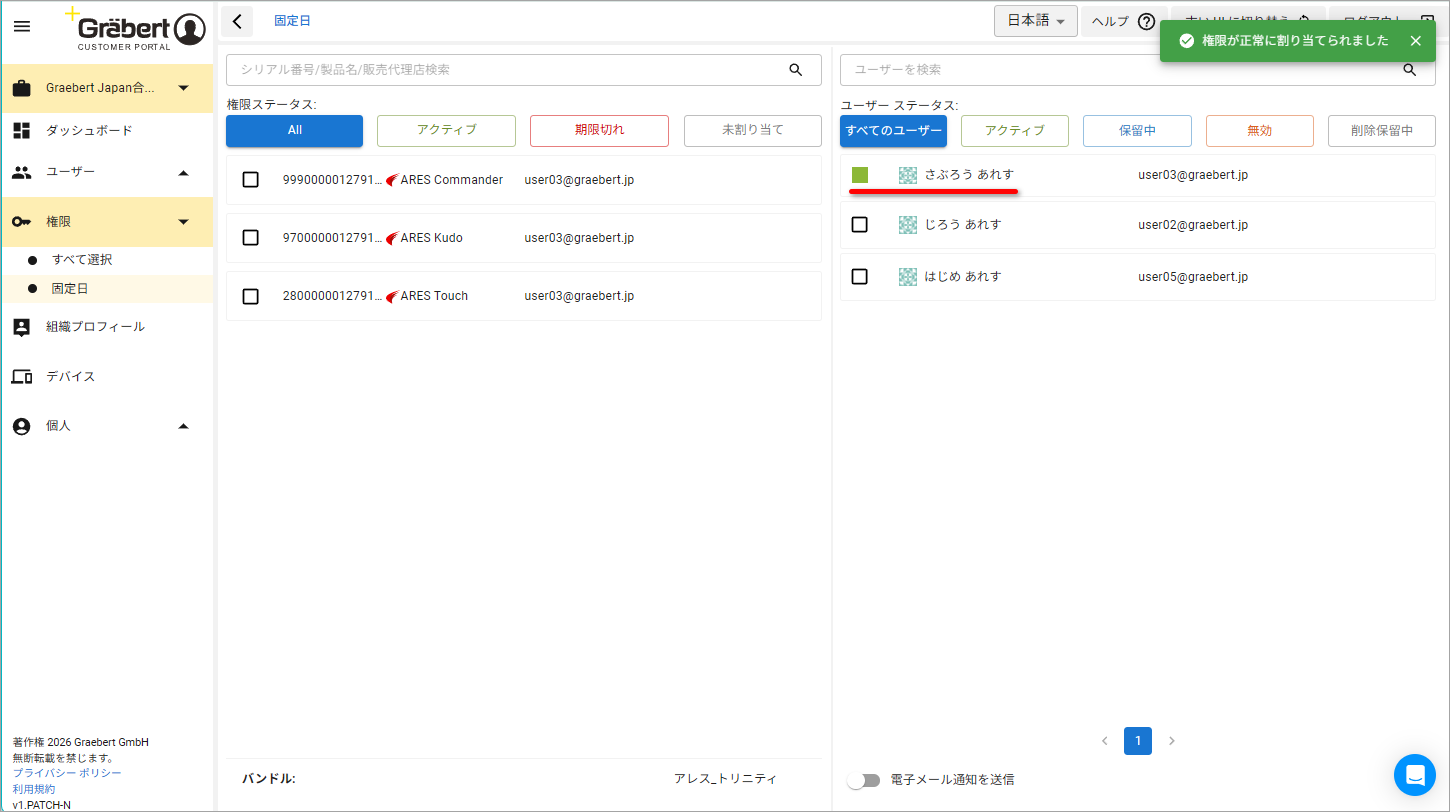Screen dimensions: 1450x812
Task: Check the ARES Touch license checkbox
Action: (x=251, y=296)
